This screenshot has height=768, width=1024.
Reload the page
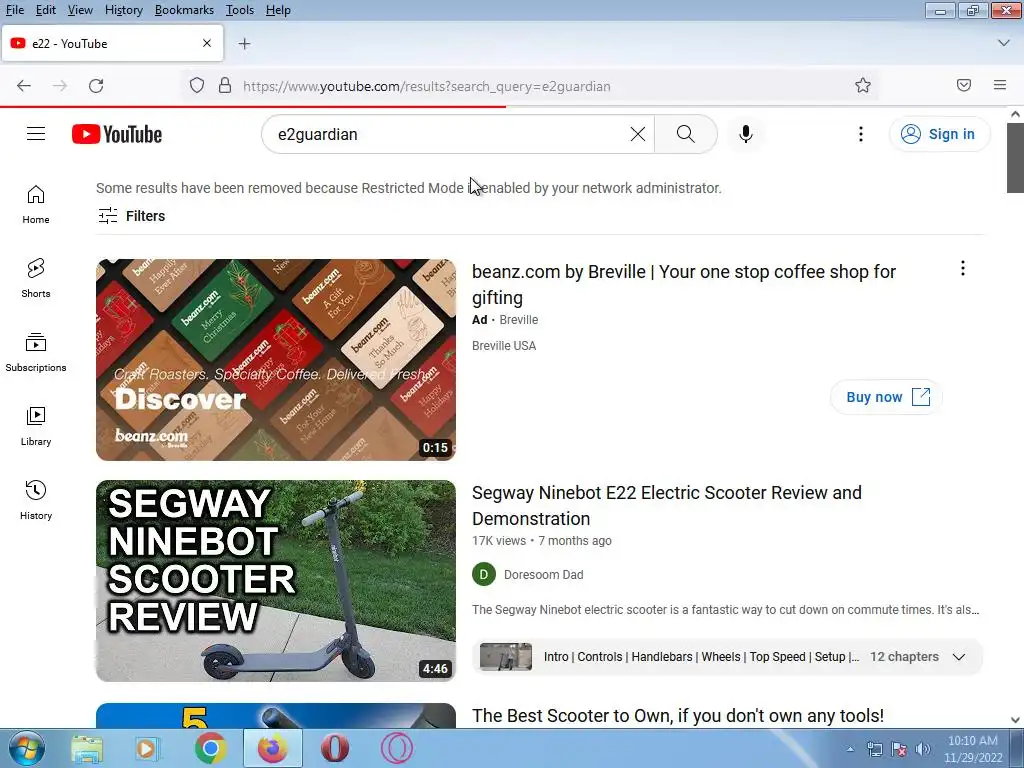click(x=96, y=86)
